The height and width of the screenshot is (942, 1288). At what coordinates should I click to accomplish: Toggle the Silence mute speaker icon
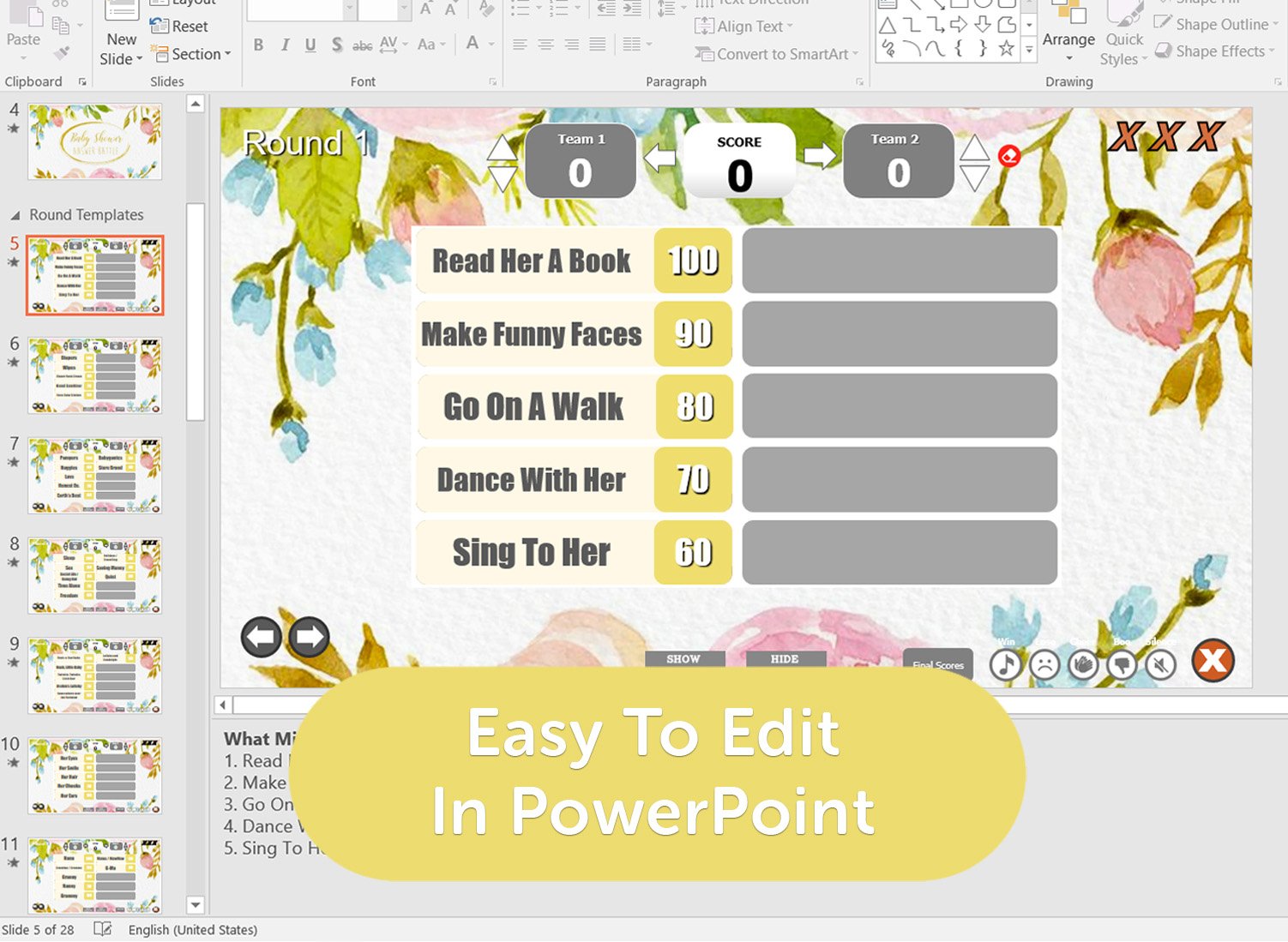pos(1161,664)
